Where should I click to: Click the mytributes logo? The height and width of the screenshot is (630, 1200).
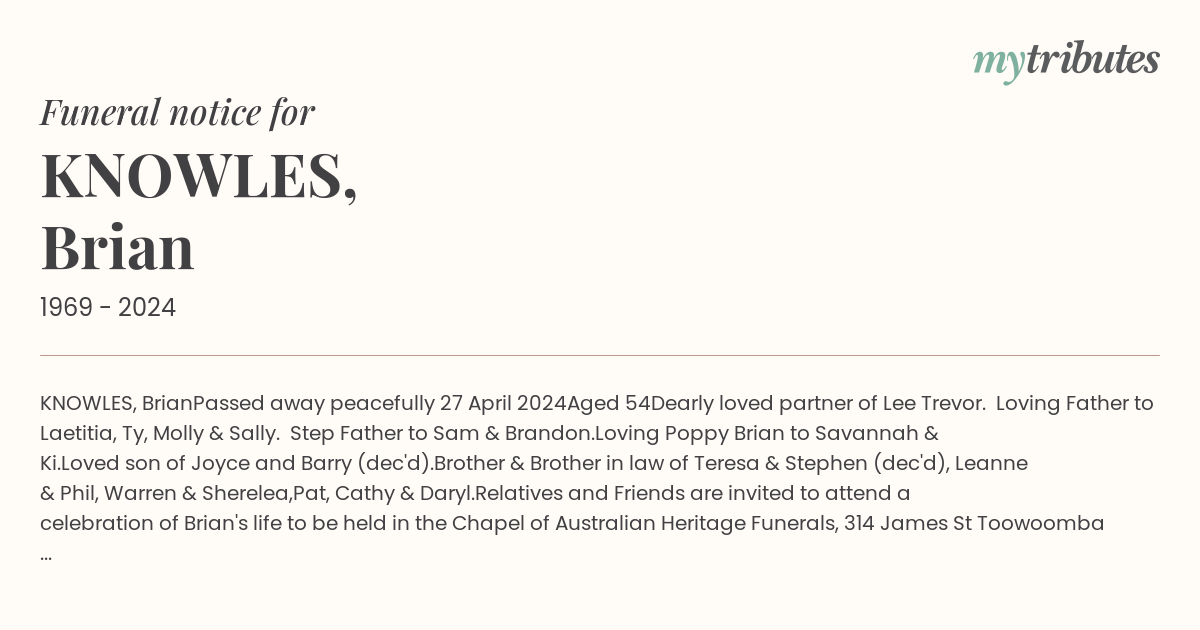pos(1066,60)
